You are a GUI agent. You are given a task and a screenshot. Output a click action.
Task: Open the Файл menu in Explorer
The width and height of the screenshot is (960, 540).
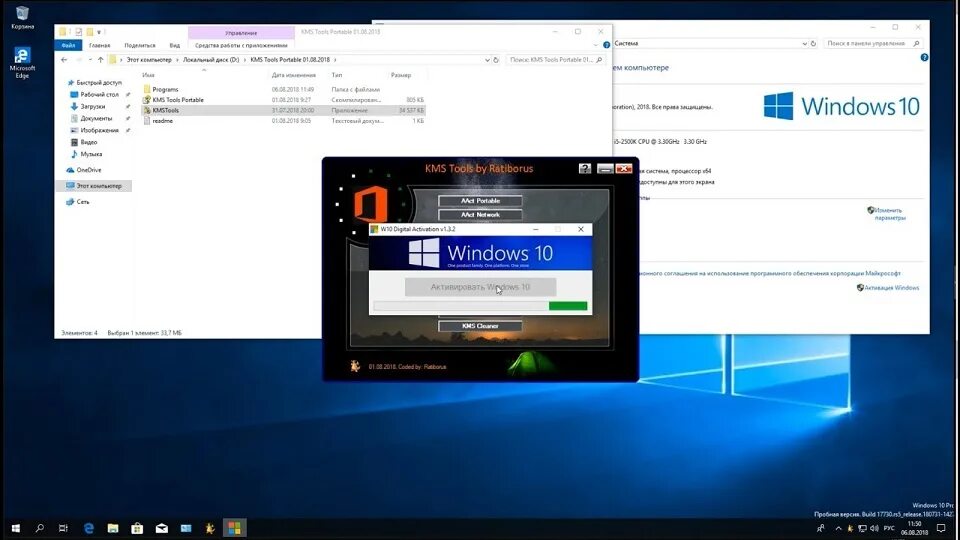tap(68, 45)
